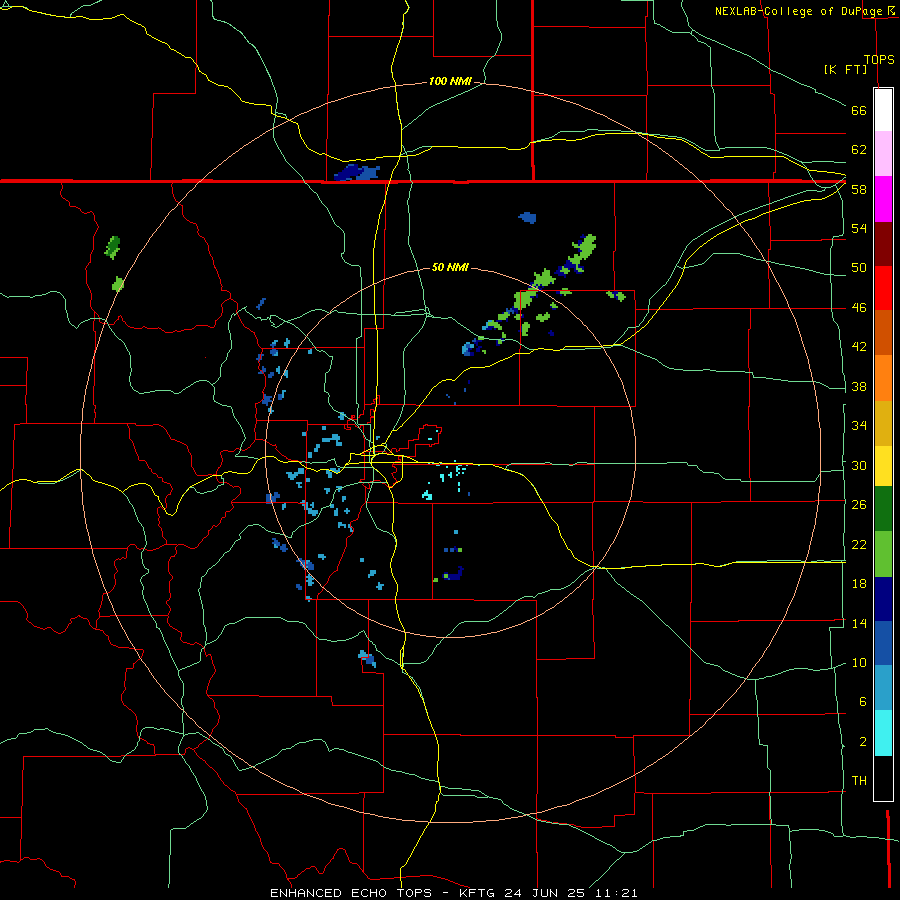Click the "NEXLAB-College of DuPage" credit text
The height and width of the screenshot is (900, 900).
click(799, 11)
